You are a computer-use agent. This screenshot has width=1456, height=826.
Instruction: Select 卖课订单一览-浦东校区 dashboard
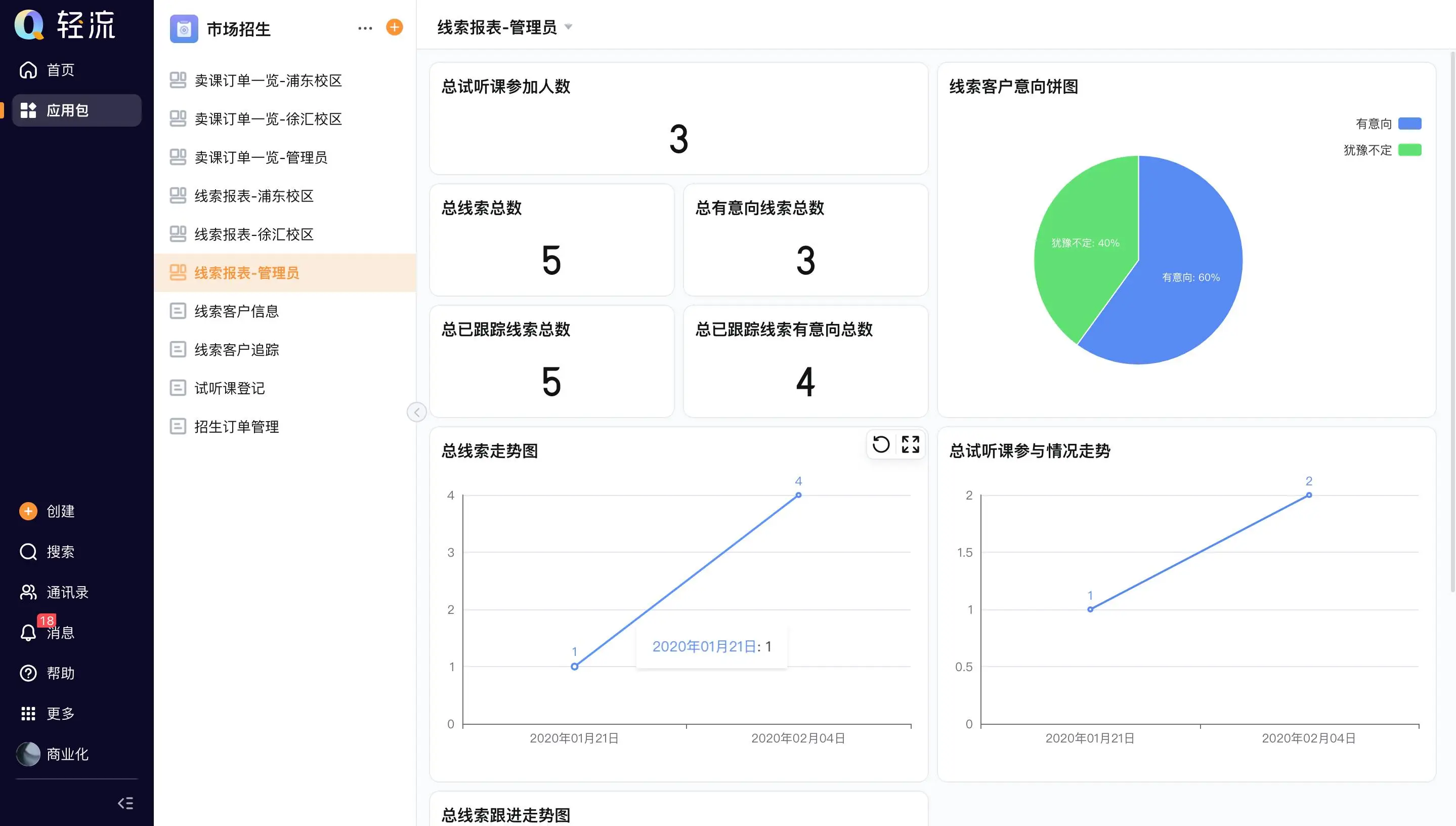coord(268,80)
